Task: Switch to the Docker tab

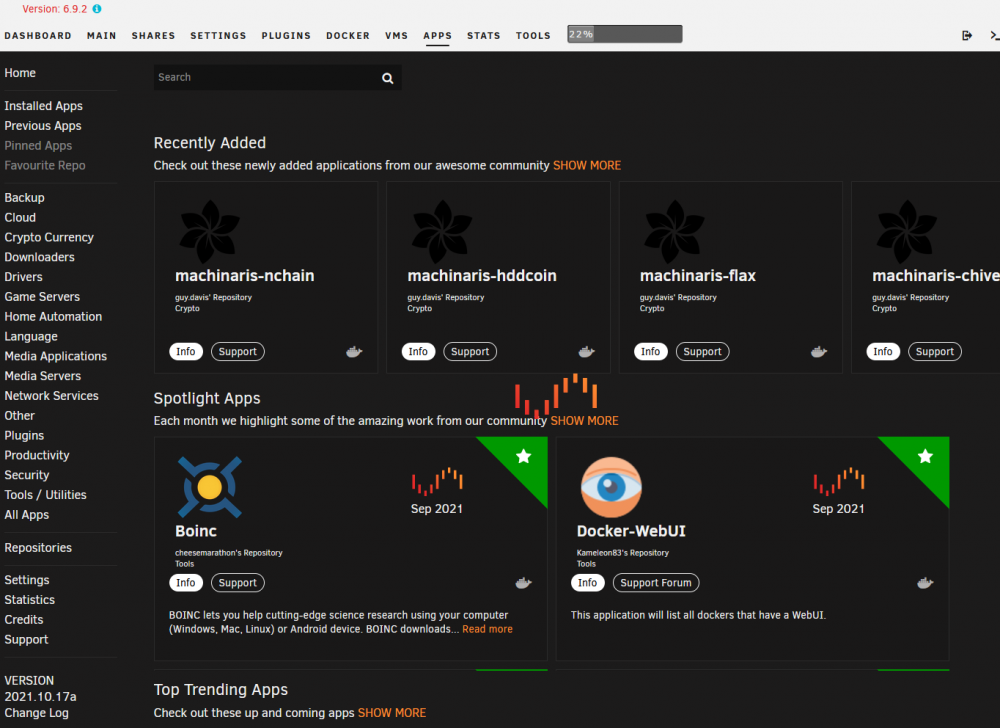Action: click(x=348, y=36)
